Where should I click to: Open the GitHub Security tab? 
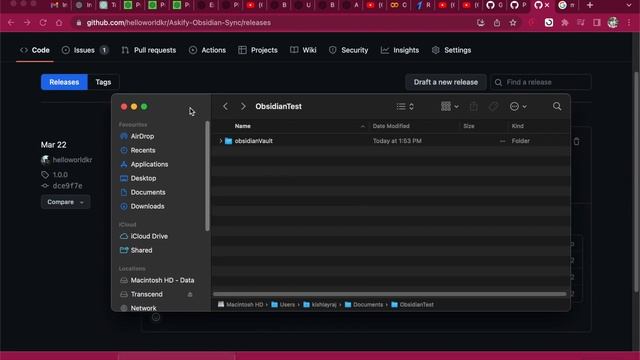click(348, 50)
